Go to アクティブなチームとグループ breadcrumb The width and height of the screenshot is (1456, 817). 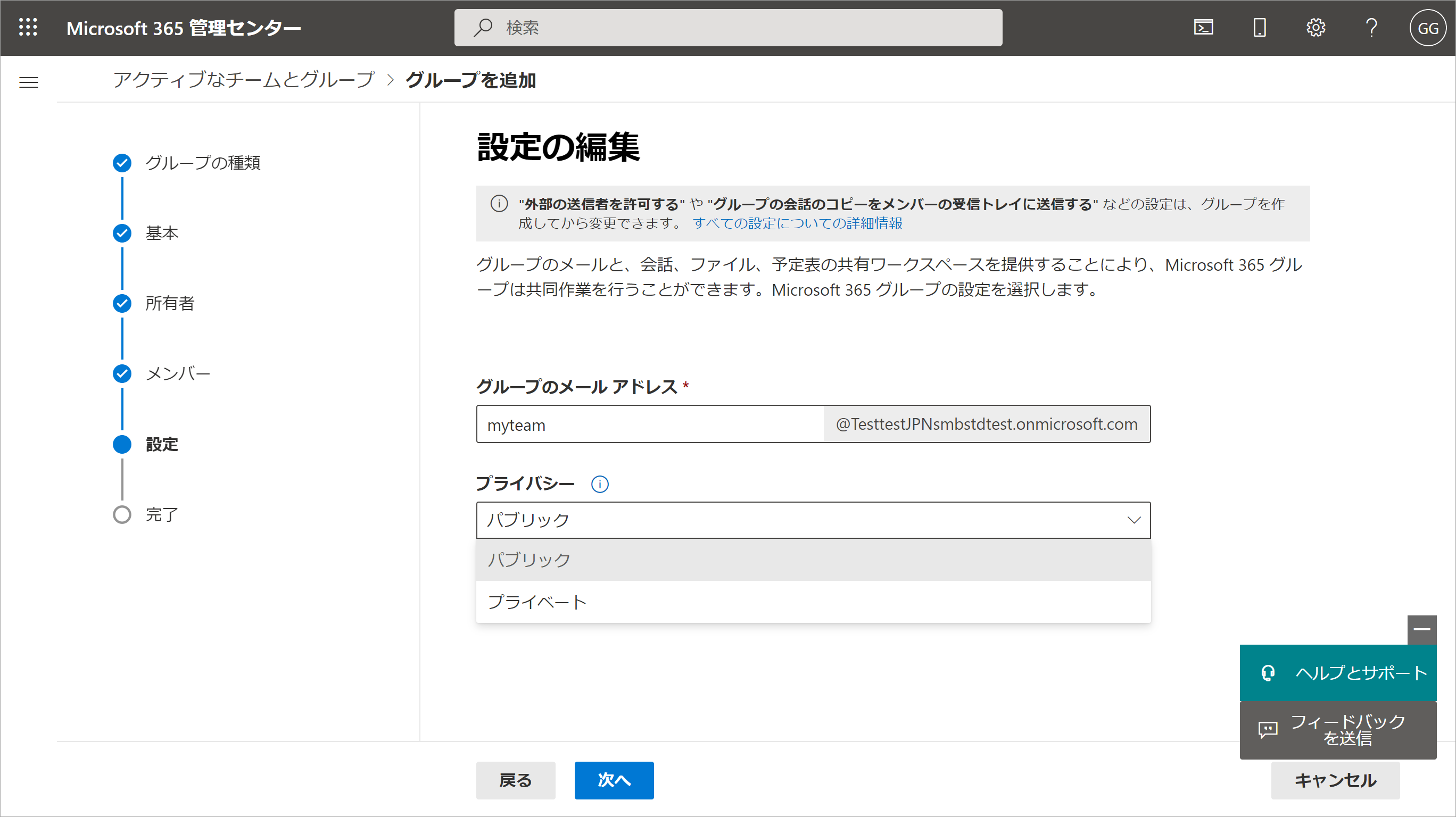coord(244,80)
